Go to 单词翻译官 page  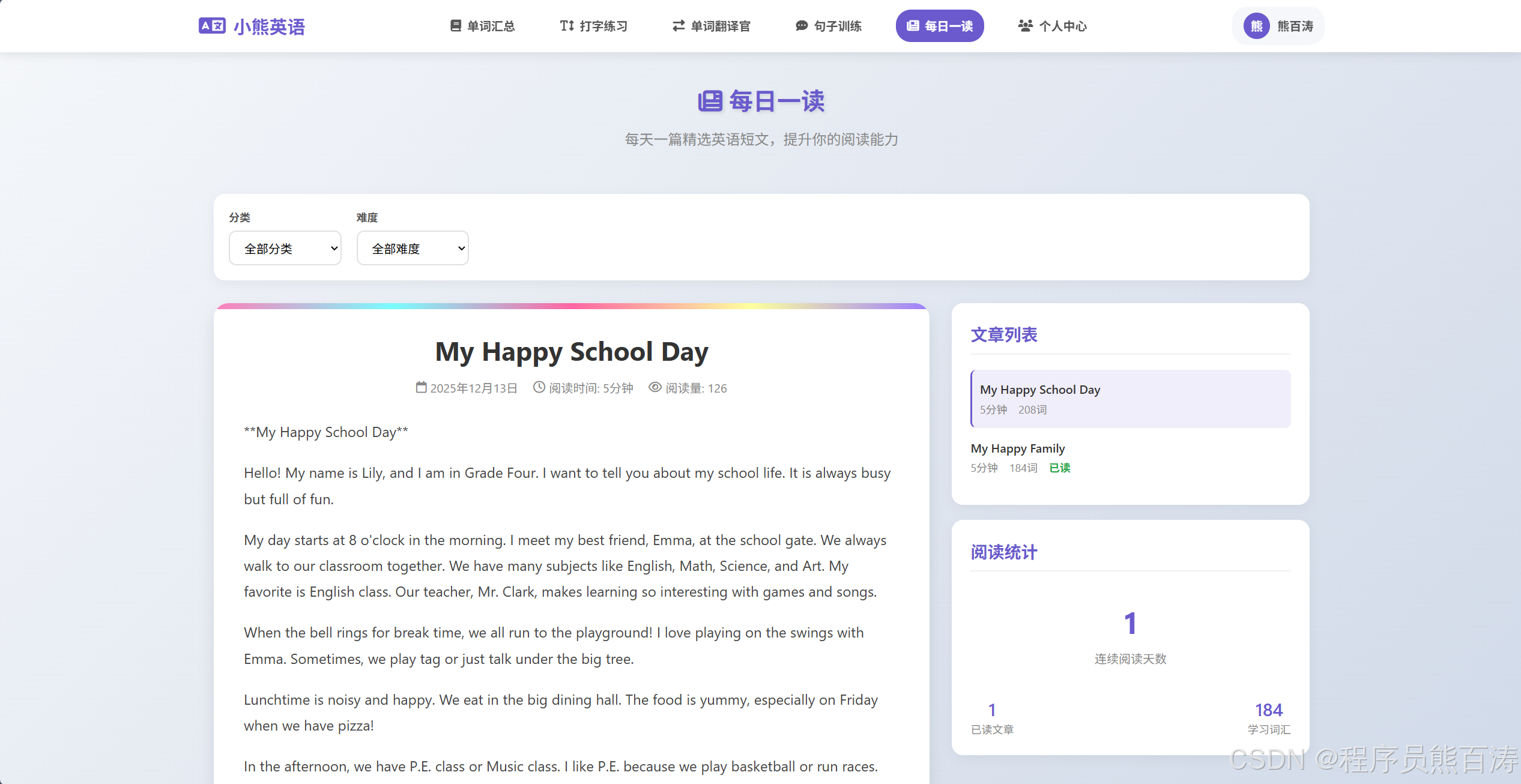coord(711,26)
